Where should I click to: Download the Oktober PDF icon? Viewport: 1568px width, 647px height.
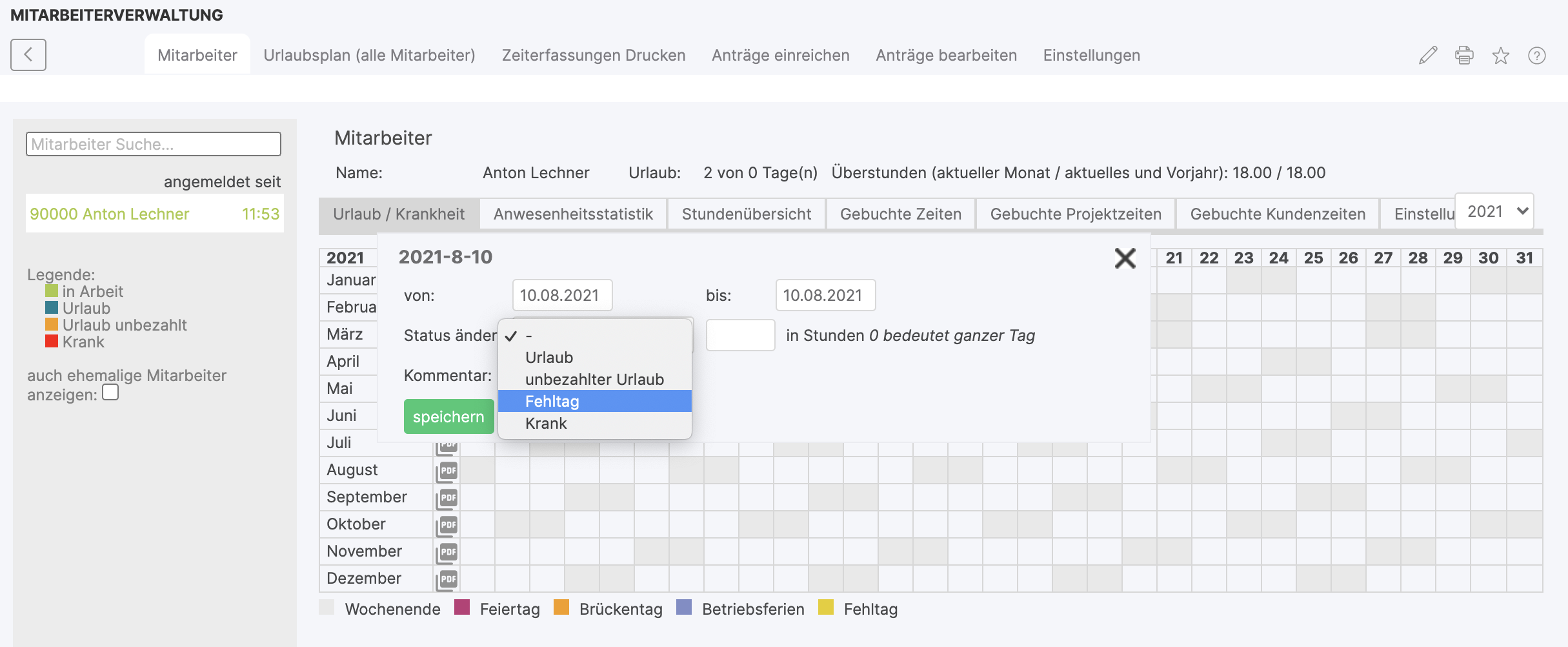point(447,526)
